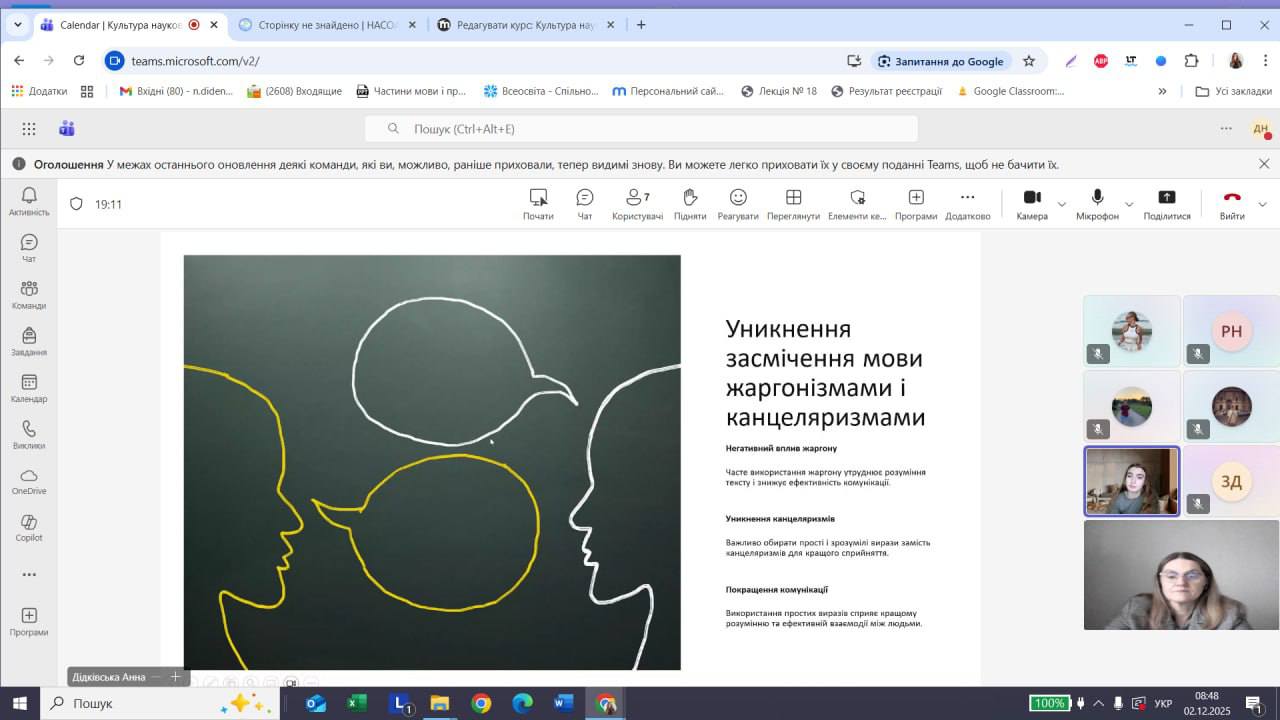Open the Реагувати reactions menu
This screenshot has width=1280, height=720.
738,204
